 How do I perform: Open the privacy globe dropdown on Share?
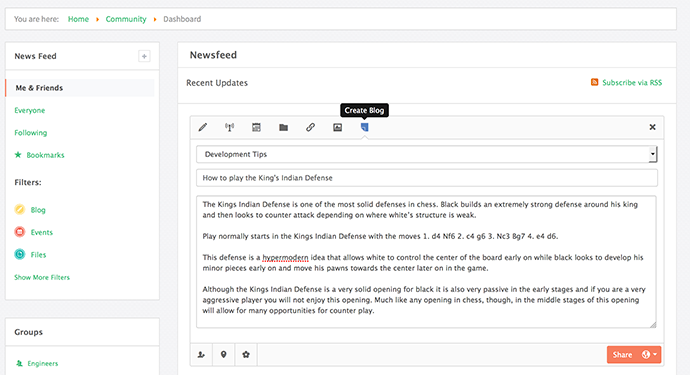650,354
